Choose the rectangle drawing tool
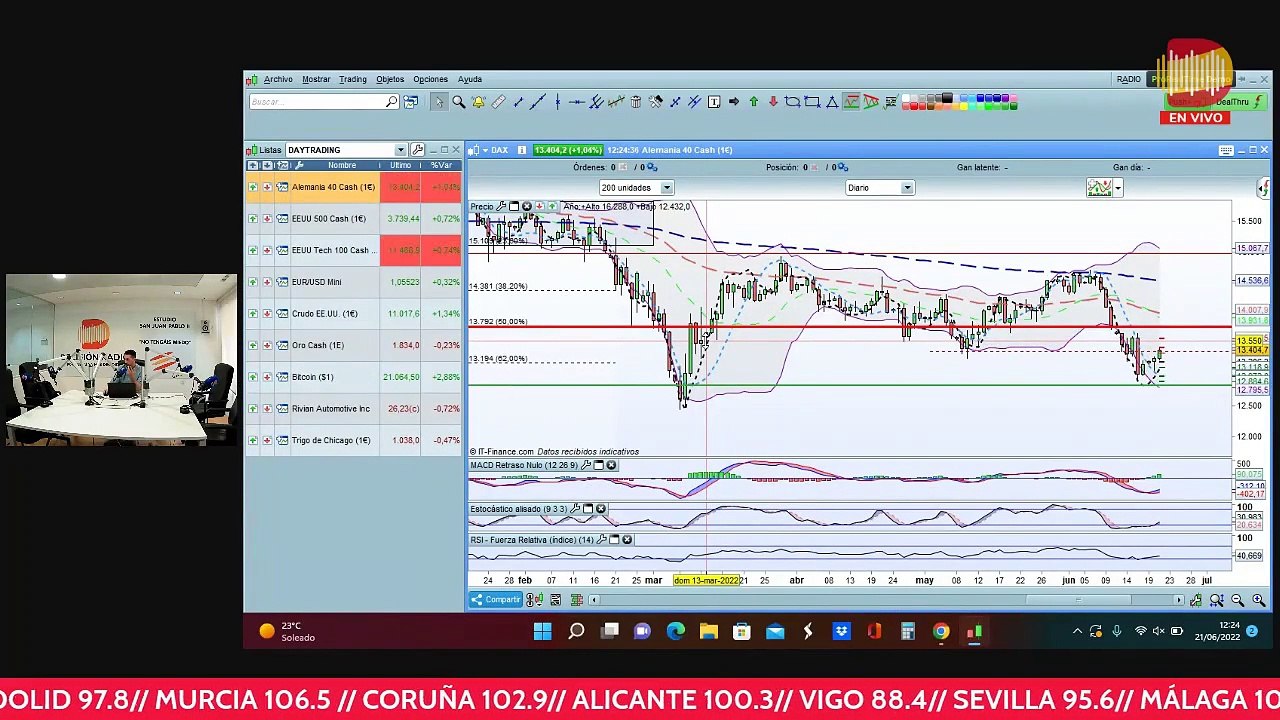 812,102
